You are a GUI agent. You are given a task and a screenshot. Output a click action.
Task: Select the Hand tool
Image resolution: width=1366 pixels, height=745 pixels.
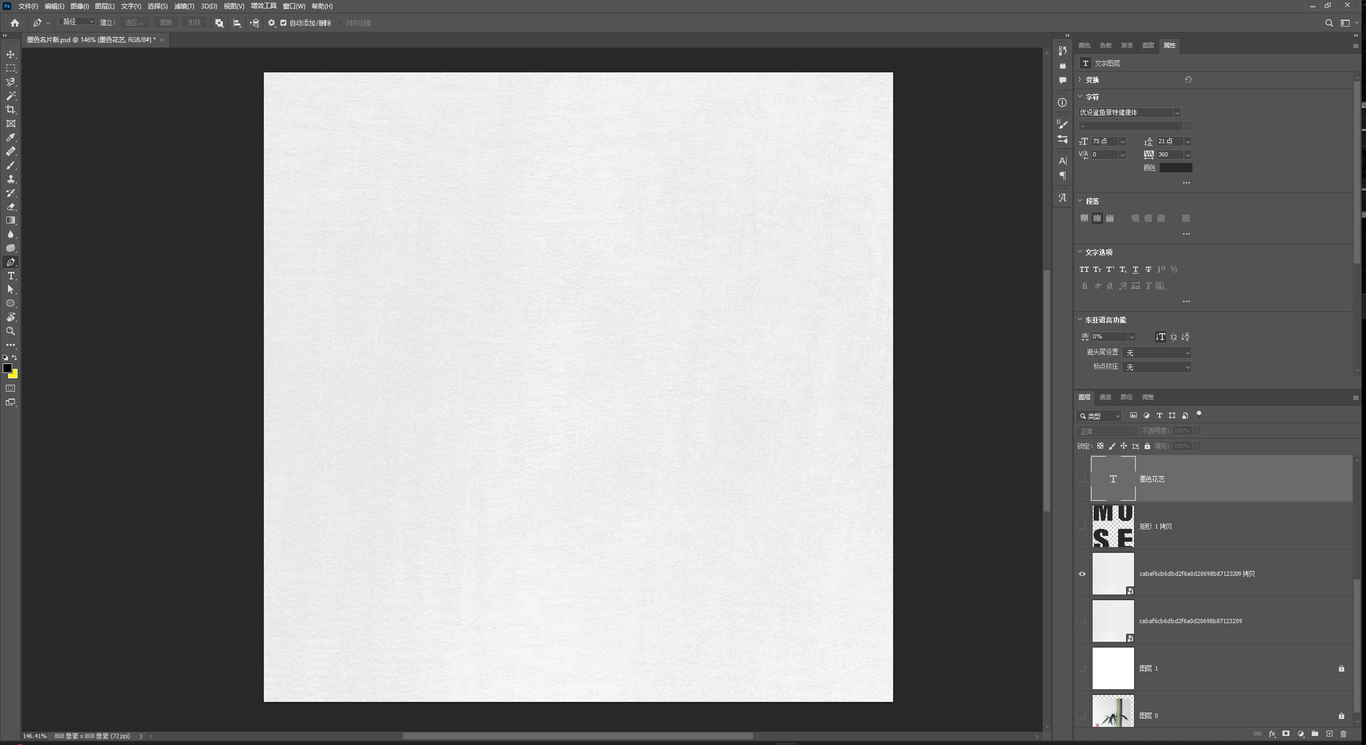point(11,317)
